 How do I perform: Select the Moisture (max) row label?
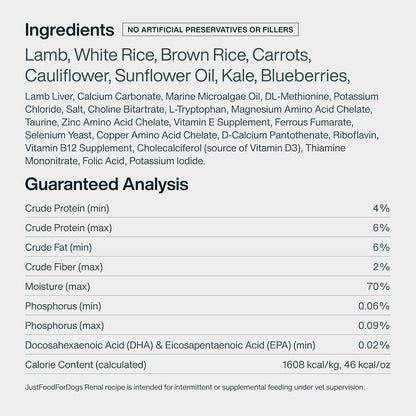pyautogui.click(x=58, y=286)
